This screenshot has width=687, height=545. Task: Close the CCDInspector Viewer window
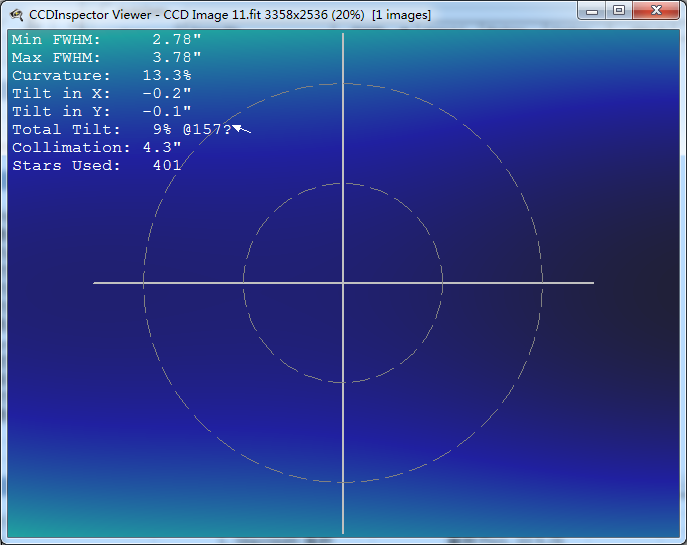[655, 11]
